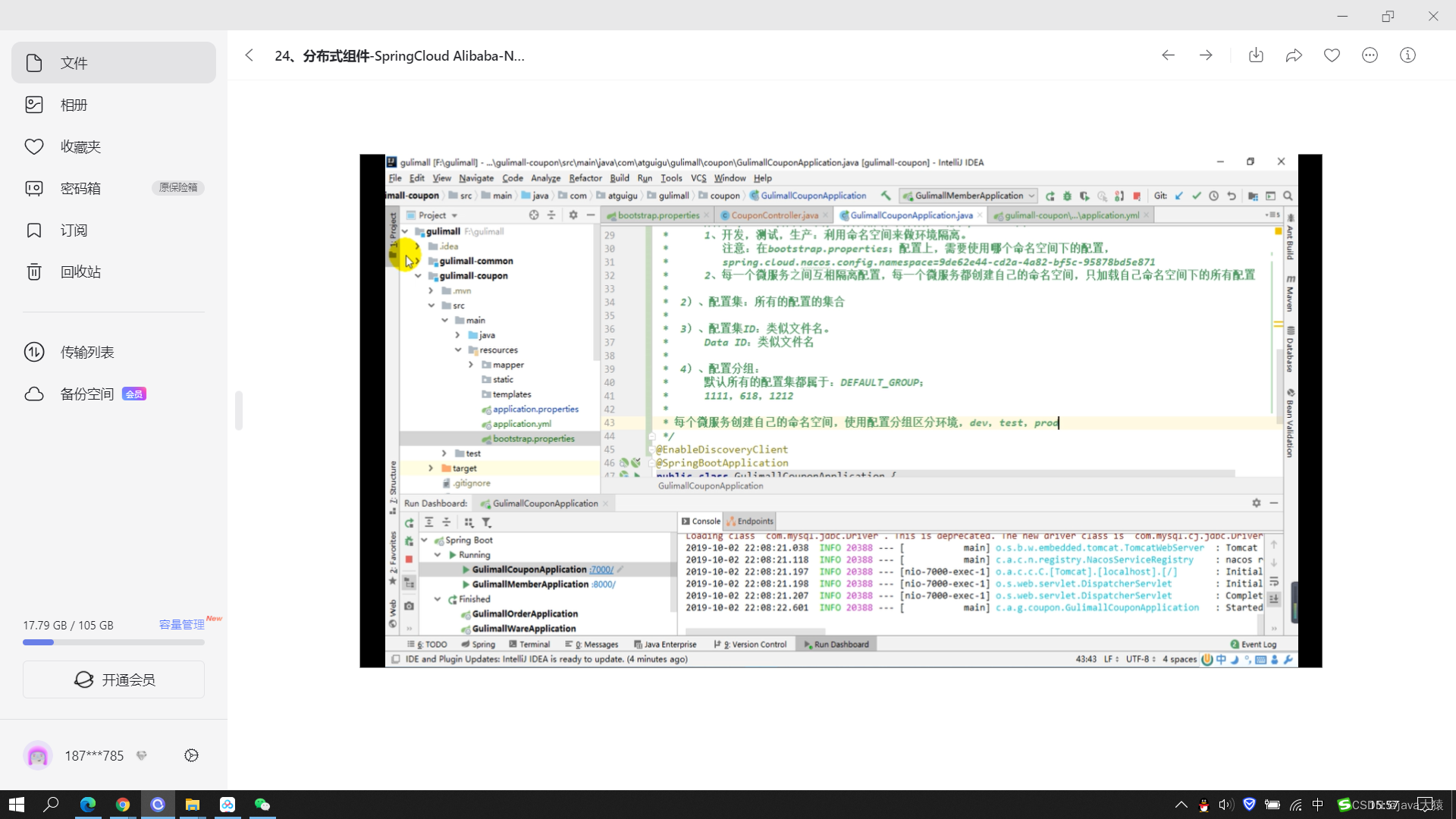Open the 相册 album section
1456x819 pixels.
[x=114, y=105]
